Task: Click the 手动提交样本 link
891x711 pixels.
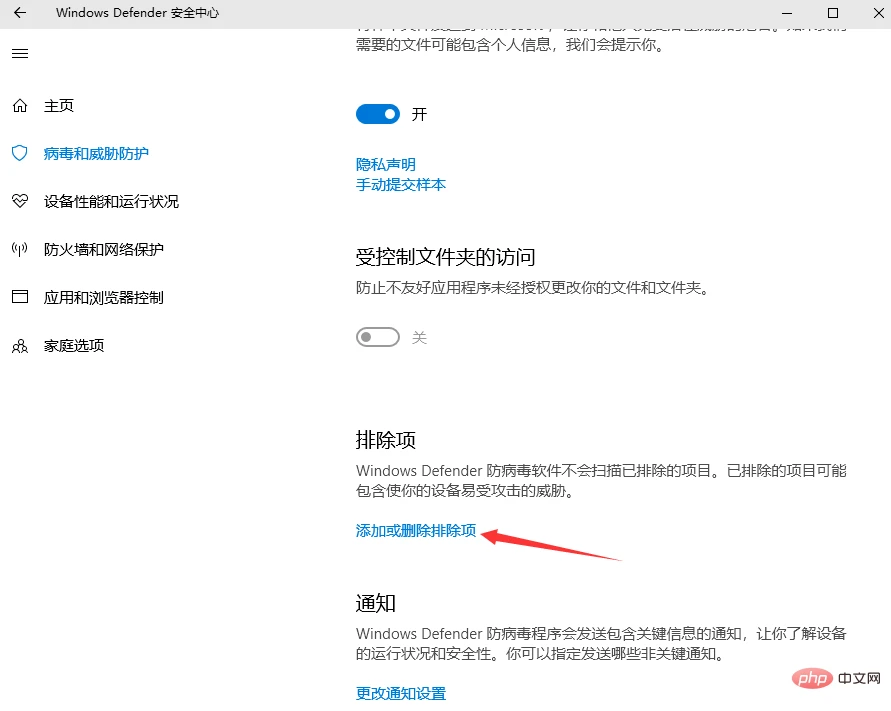Action: coord(401,185)
